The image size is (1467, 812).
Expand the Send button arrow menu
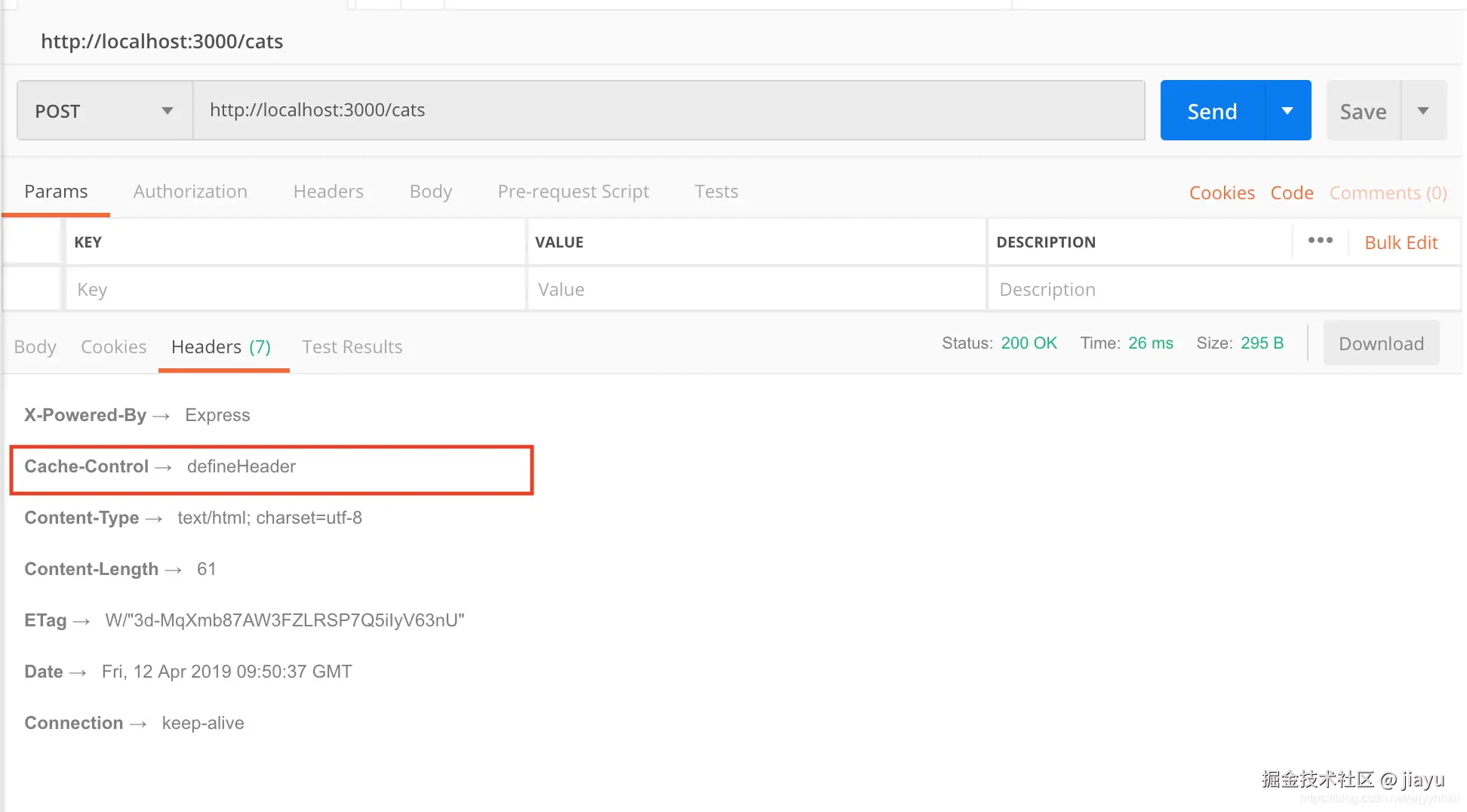pos(1288,111)
